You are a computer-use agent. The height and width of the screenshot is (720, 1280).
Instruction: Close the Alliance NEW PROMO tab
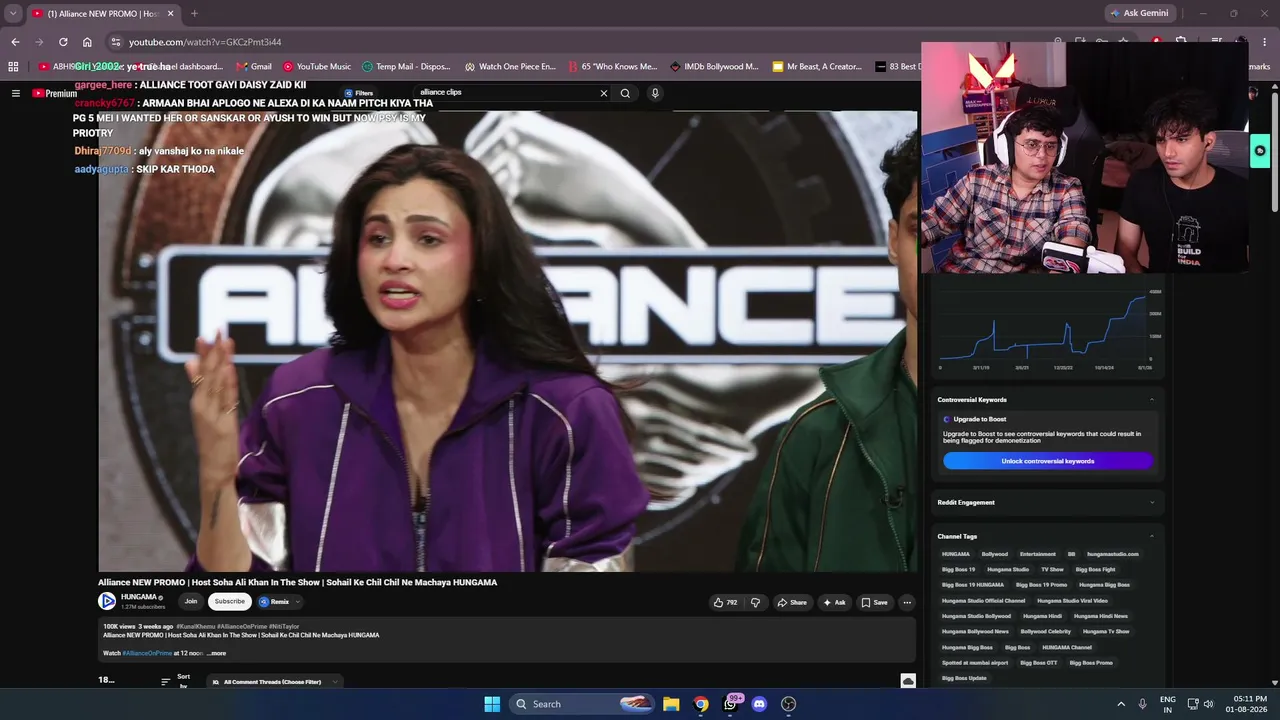pyautogui.click(x=170, y=13)
